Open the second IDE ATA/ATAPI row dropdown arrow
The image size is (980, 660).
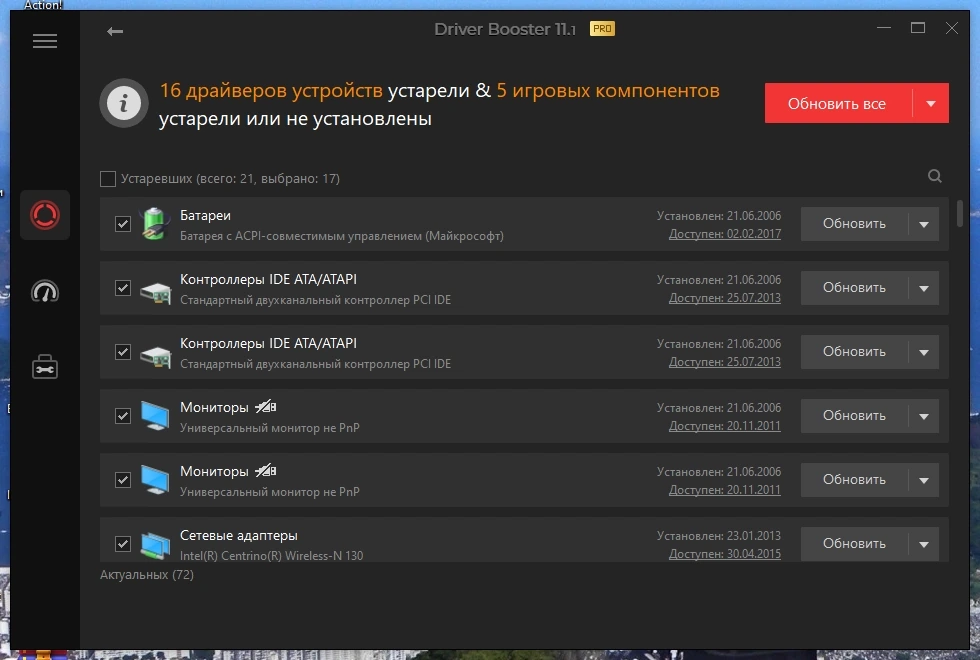[924, 352]
